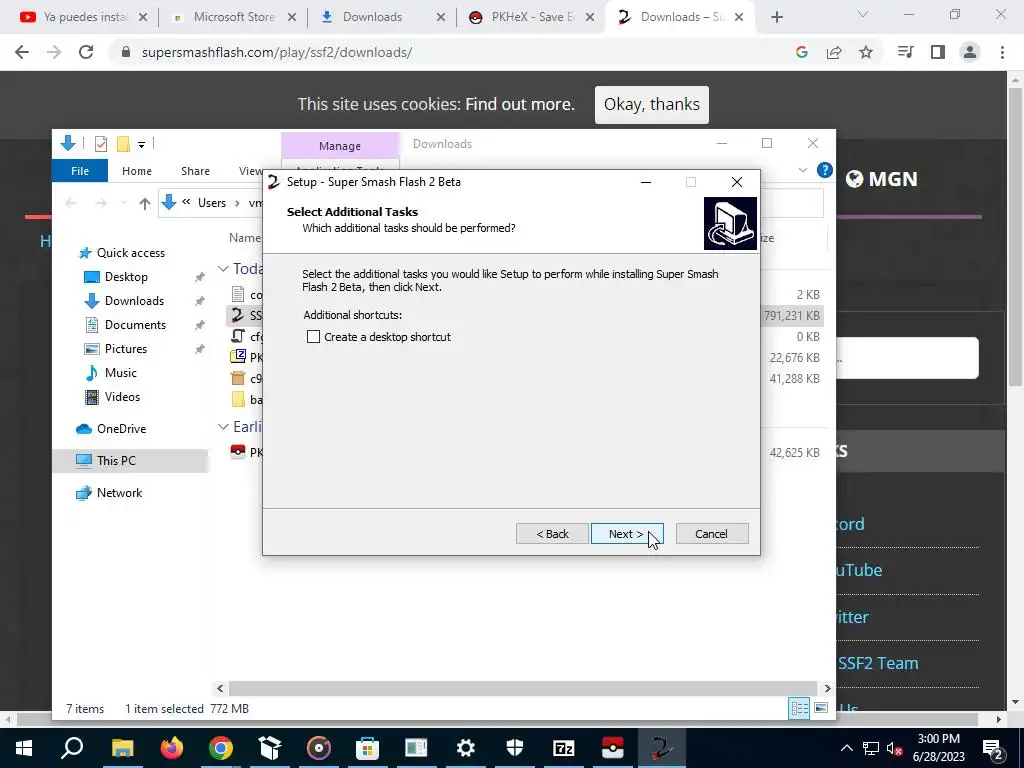This screenshot has width=1024, height=768.
Task: Select Quick access in navigation pane
Action: [x=131, y=253]
